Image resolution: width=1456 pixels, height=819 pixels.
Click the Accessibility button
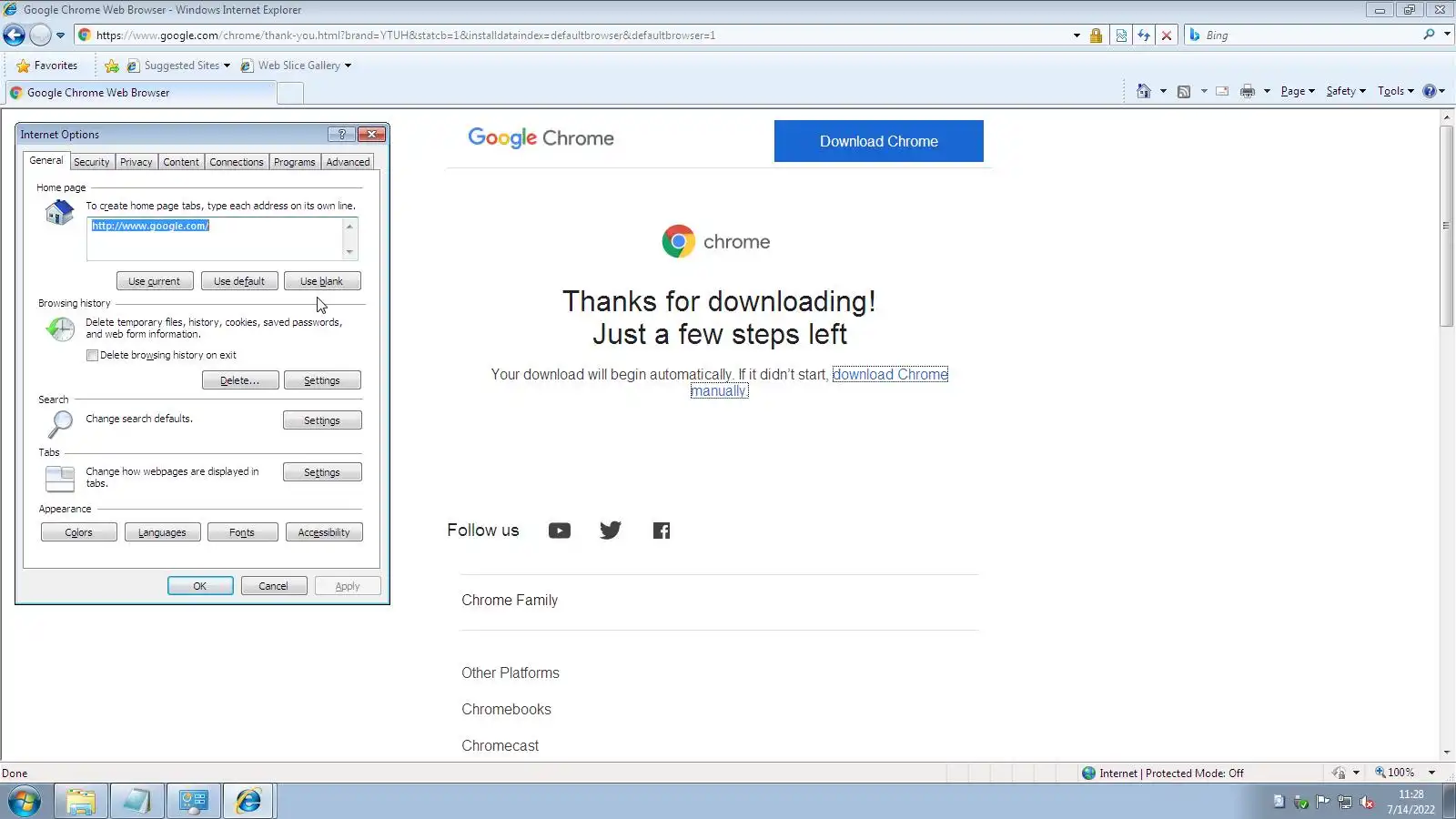click(324, 532)
